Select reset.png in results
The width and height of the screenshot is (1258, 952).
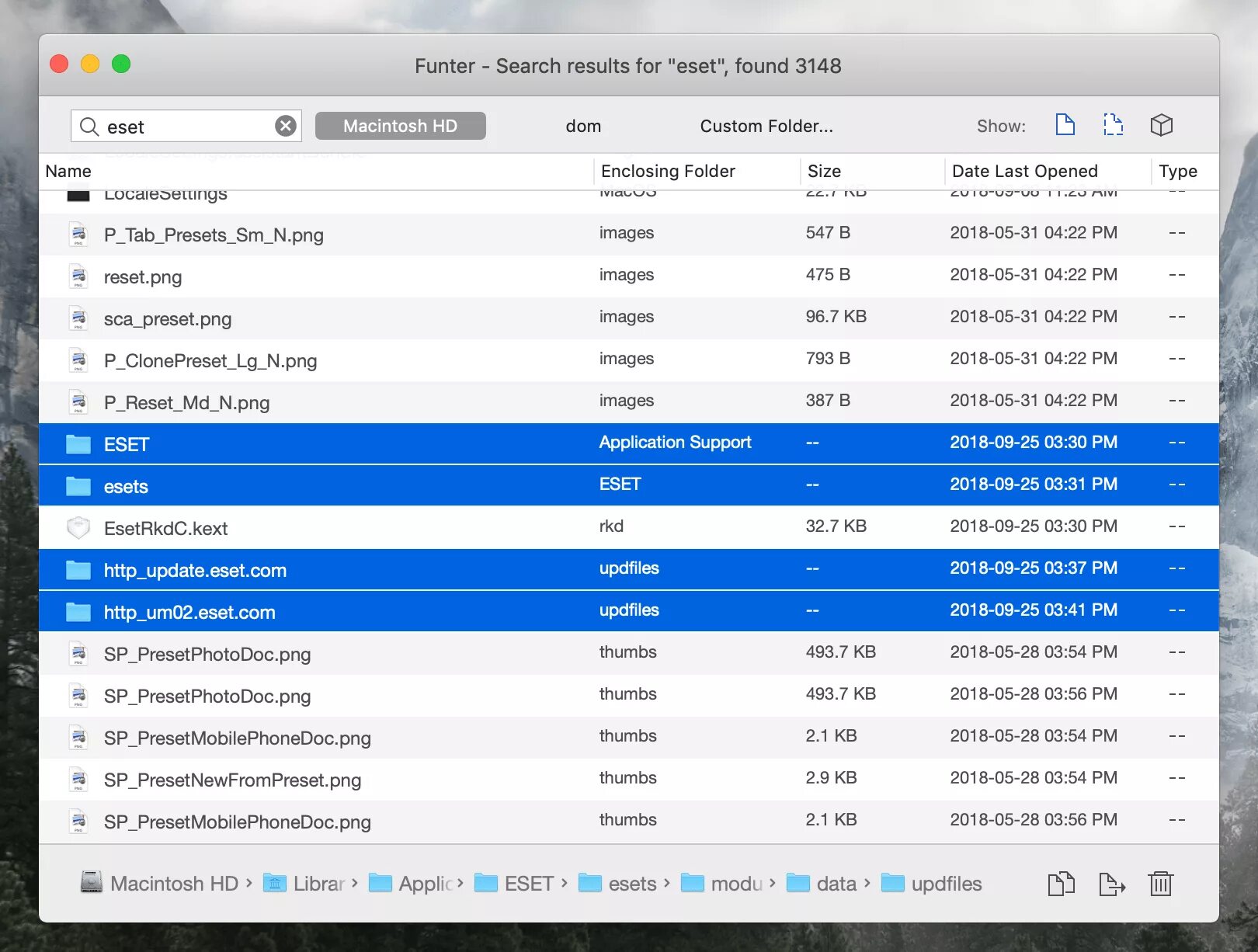coord(629,276)
